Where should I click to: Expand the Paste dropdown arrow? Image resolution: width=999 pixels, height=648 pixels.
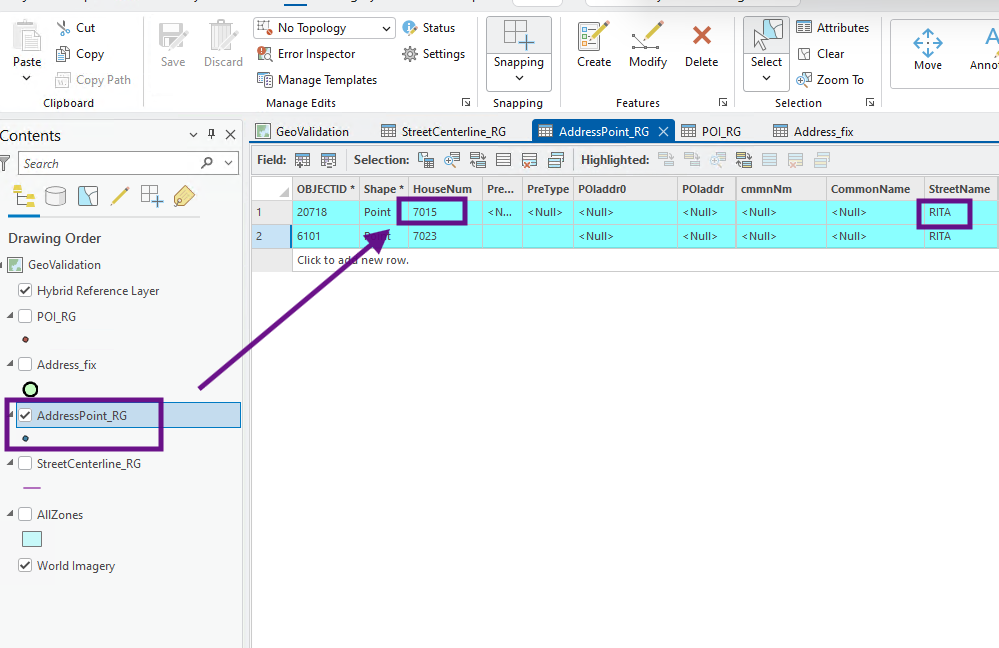click(x=27, y=79)
